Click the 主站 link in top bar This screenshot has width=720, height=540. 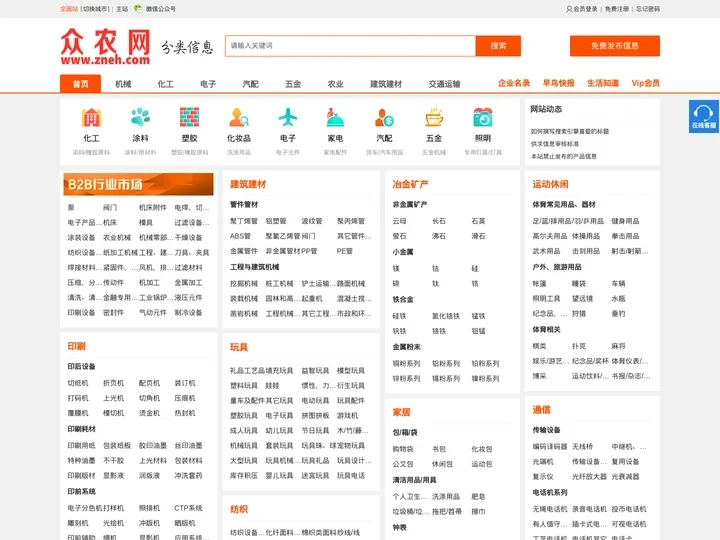[x=122, y=9]
